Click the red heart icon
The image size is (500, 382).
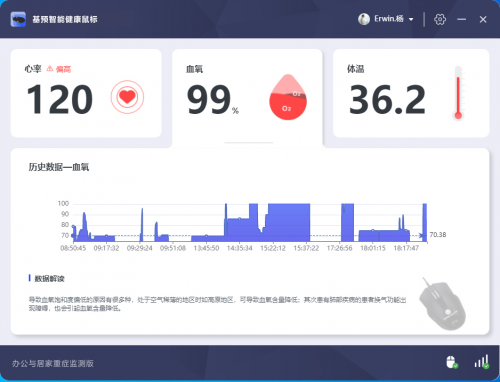pos(127,97)
